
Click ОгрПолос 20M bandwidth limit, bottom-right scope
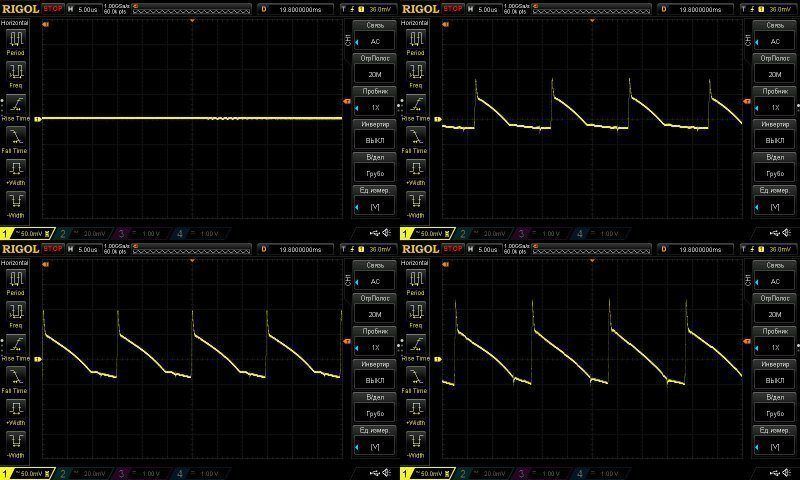(x=775, y=308)
